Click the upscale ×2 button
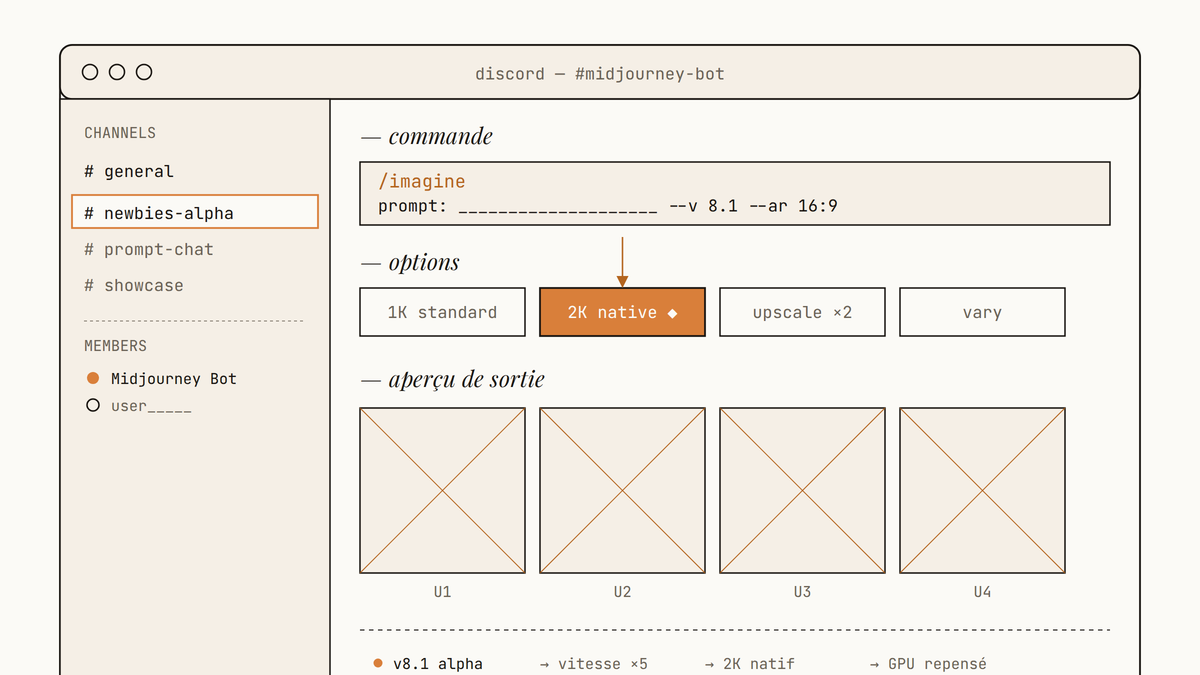This screenshot has width=1200, height=675. (x=802, y=312)
